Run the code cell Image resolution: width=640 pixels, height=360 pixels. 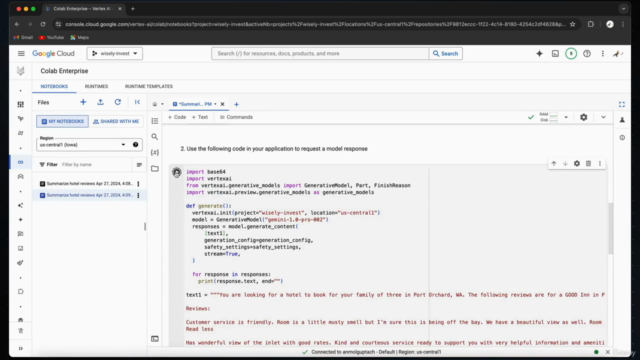click(177, 172)
